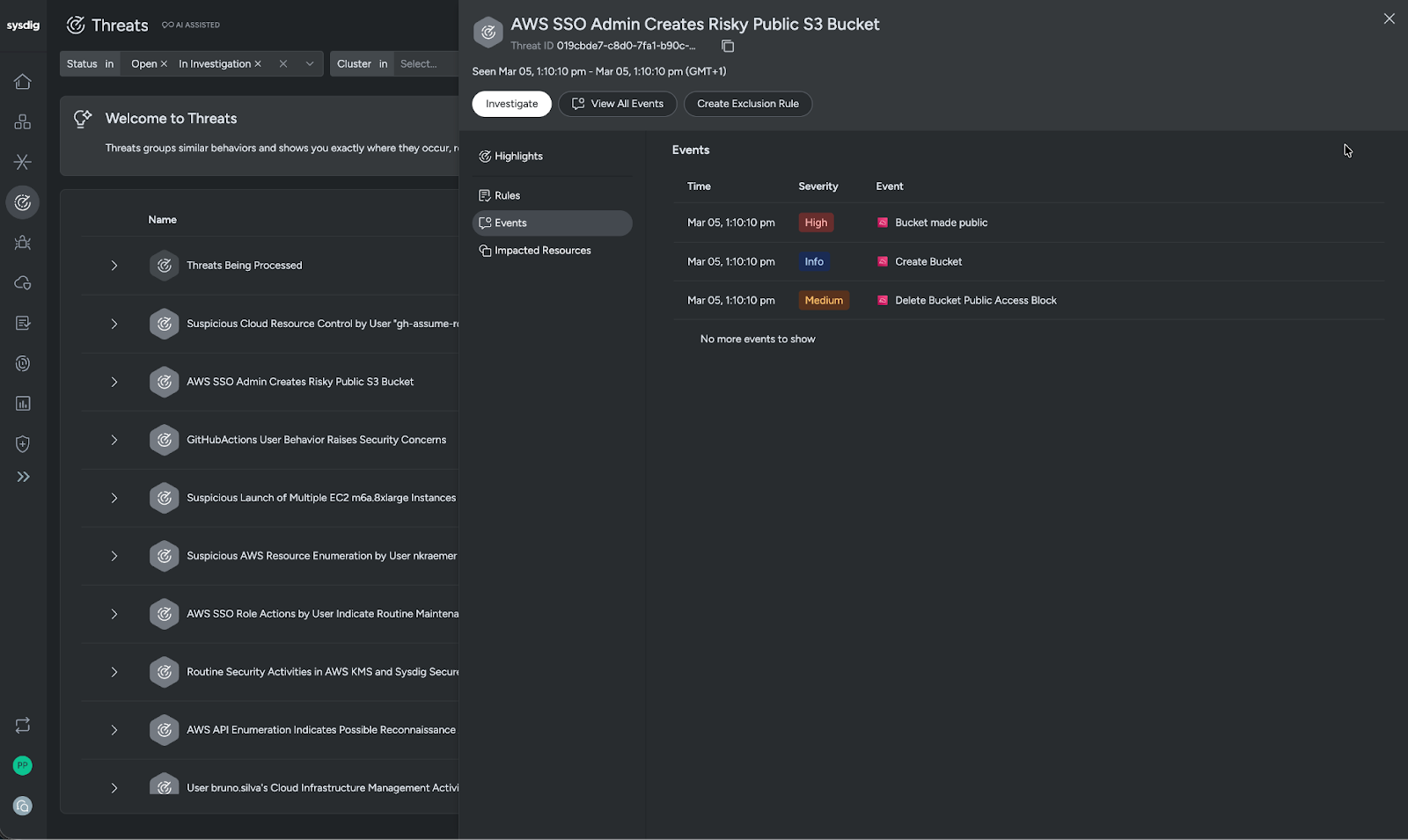Click Create Exclusion Rule button
1408x840 pixels.
[x=748, y=104]
